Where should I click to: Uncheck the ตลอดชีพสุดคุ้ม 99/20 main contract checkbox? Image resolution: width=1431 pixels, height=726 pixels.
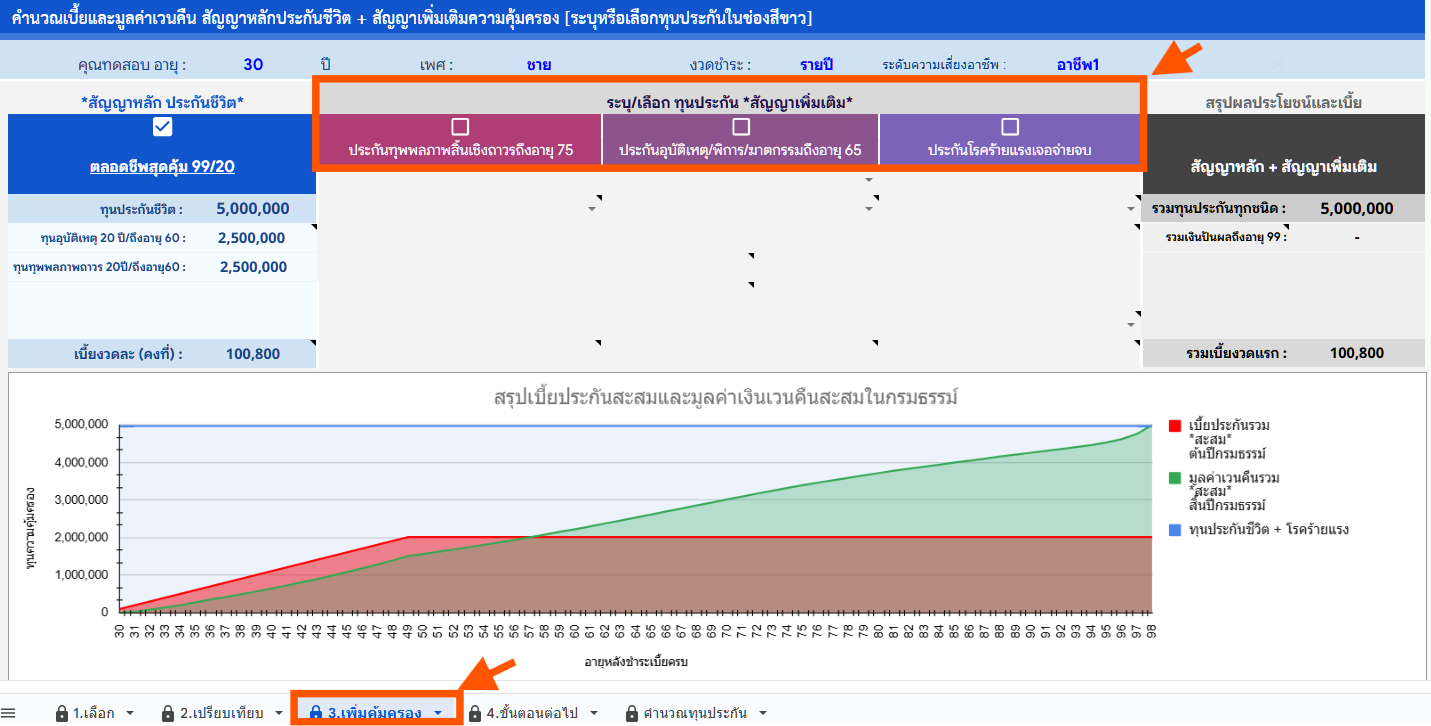click(162, 126)
